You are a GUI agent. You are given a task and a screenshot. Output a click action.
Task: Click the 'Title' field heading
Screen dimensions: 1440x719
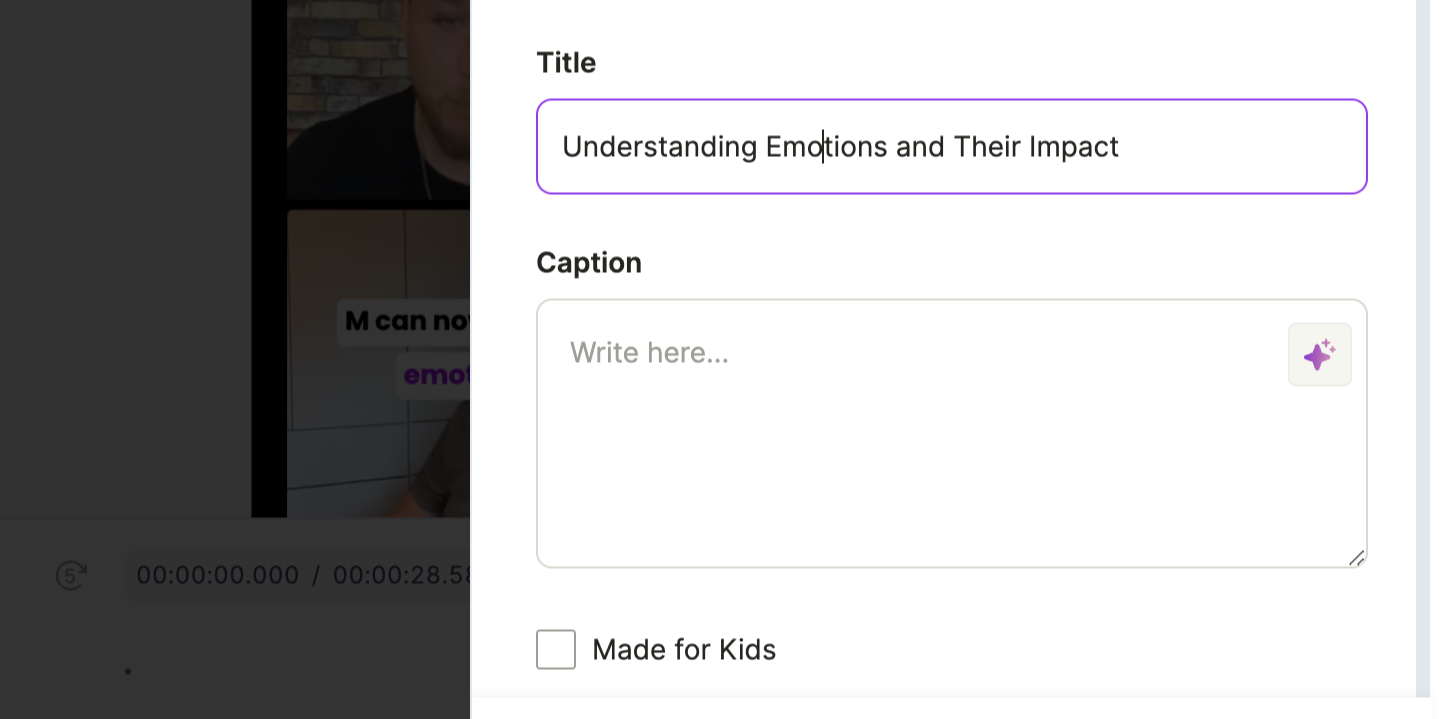click(x=566, y=63)
